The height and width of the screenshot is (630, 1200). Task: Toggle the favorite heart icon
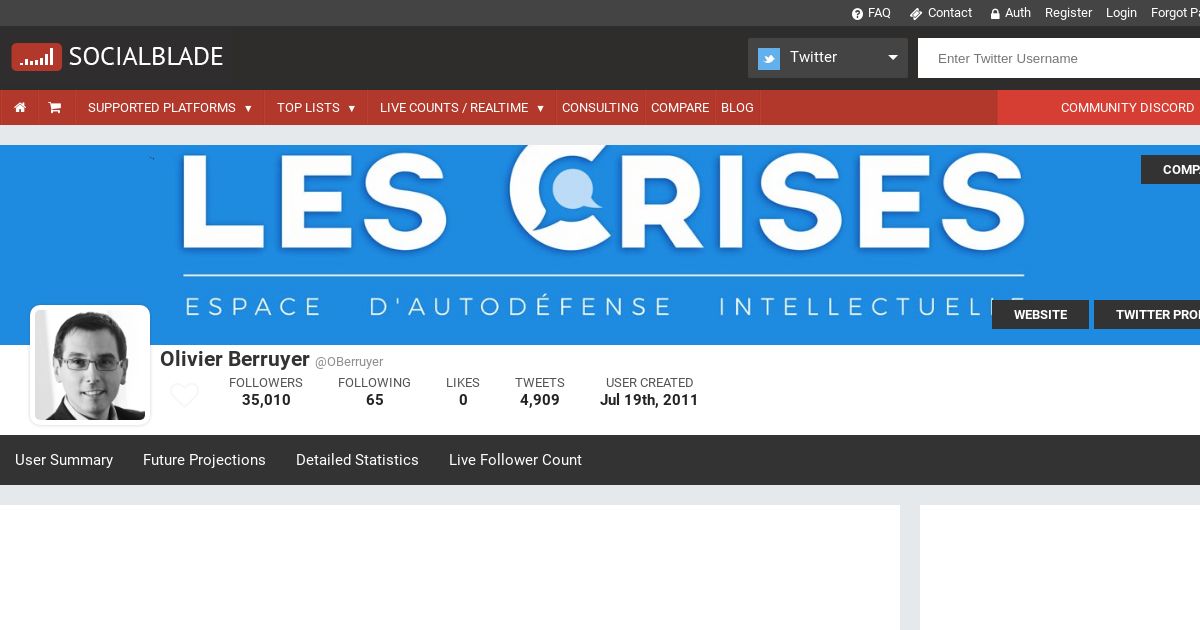click(184, 395)
